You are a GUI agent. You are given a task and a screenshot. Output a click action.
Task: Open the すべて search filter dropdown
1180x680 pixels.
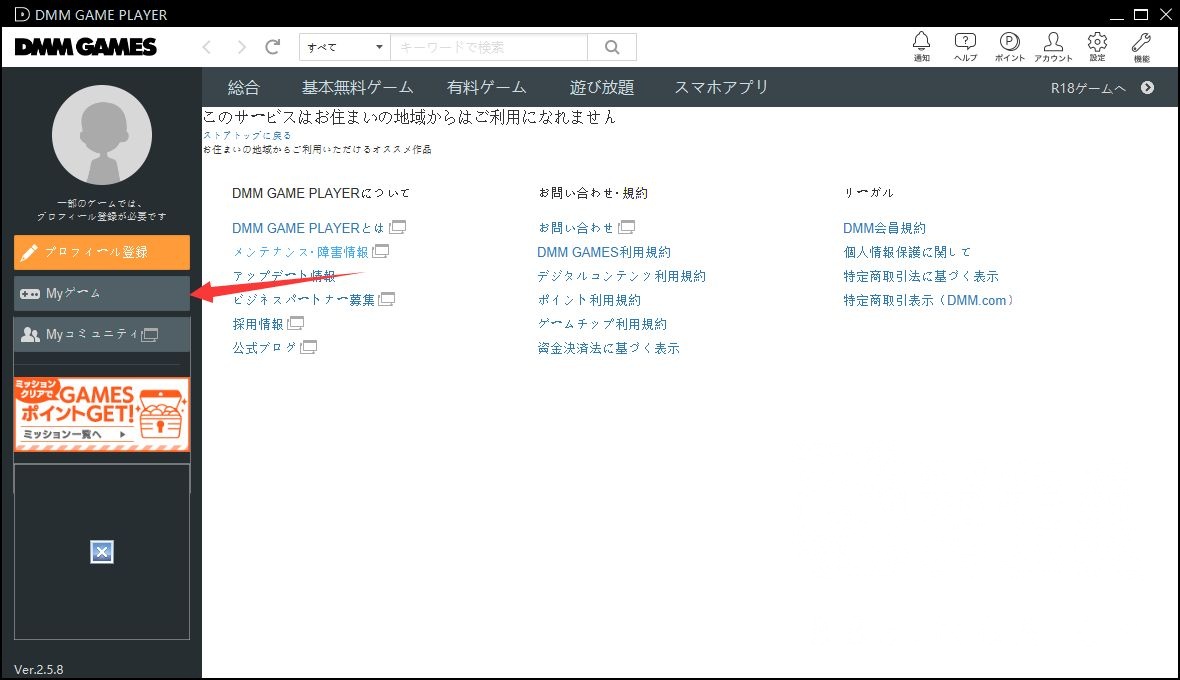[x=343, y=47]
